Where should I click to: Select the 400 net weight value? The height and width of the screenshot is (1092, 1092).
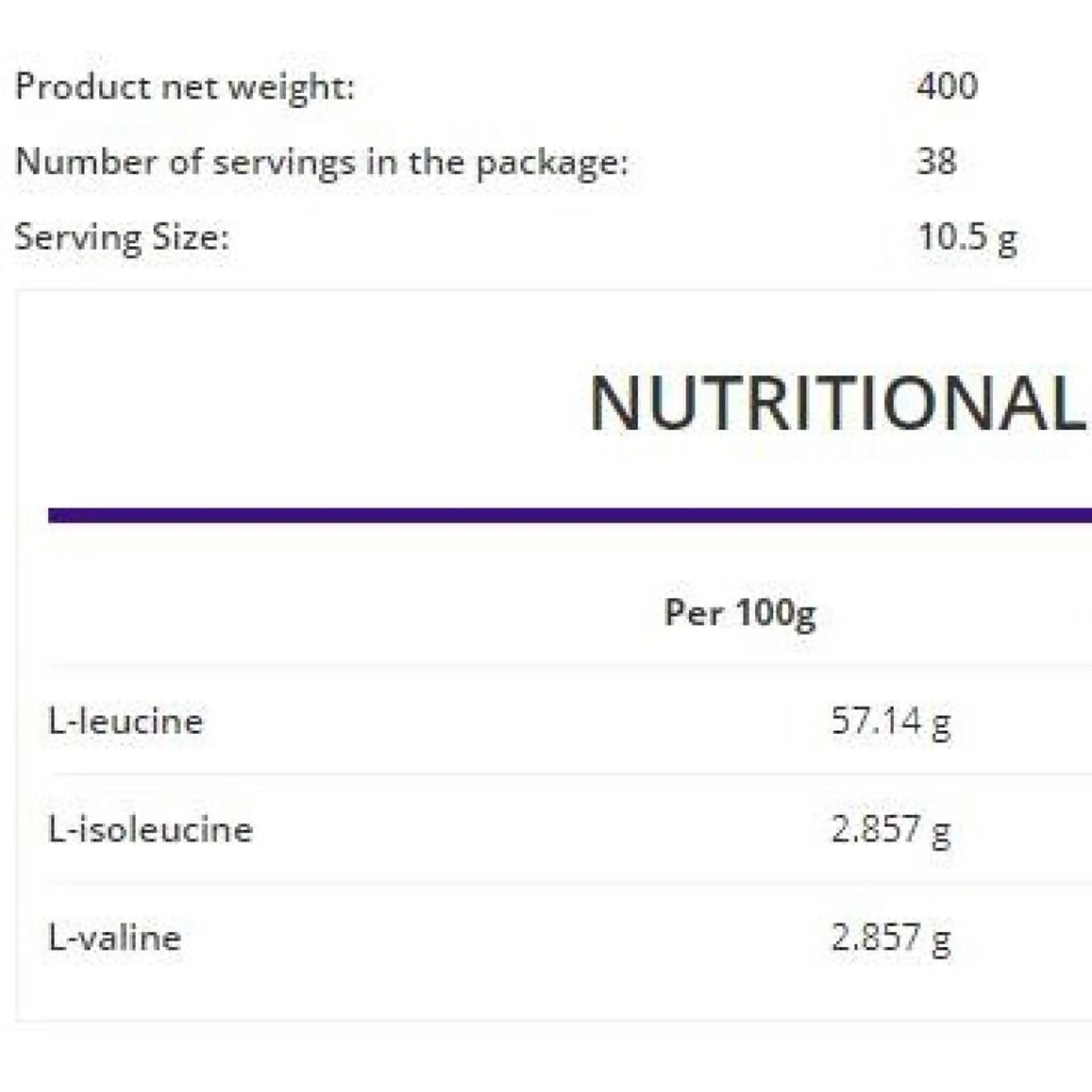tap(947, 86)
